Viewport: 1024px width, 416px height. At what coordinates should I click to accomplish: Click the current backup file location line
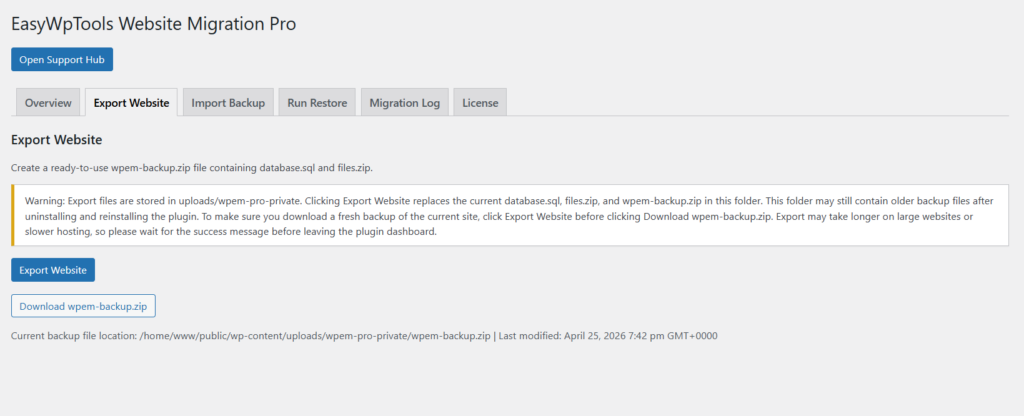coord(364,336)
